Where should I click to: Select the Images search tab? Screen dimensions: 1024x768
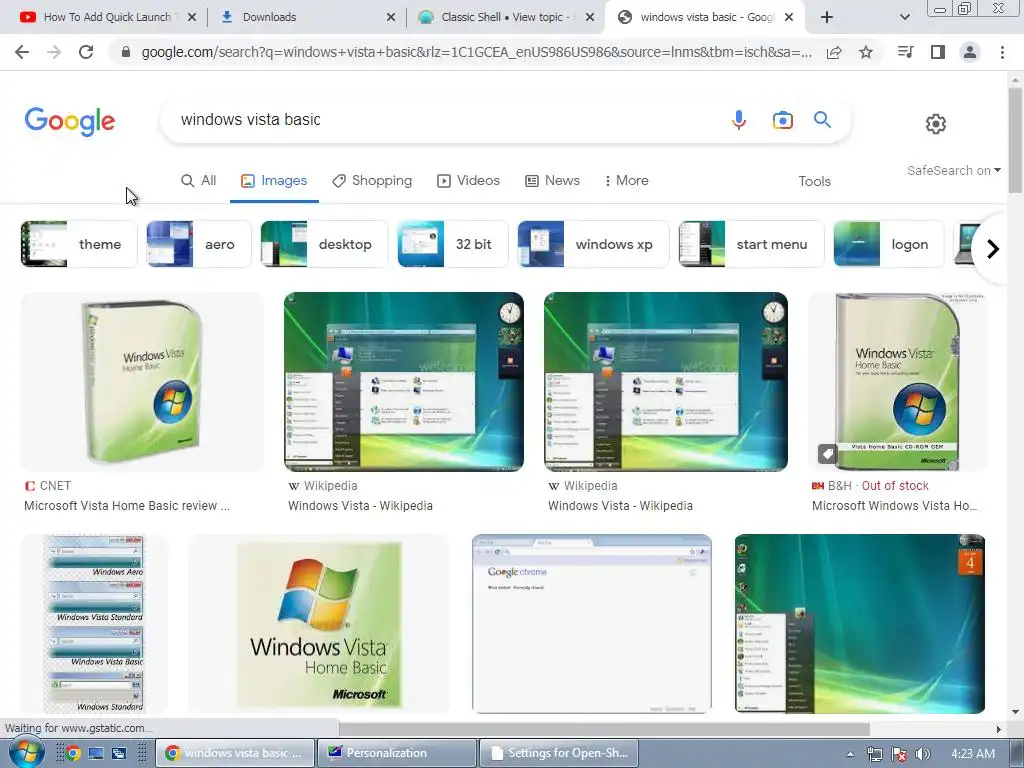pyautogui.click(x=274, y=180)
